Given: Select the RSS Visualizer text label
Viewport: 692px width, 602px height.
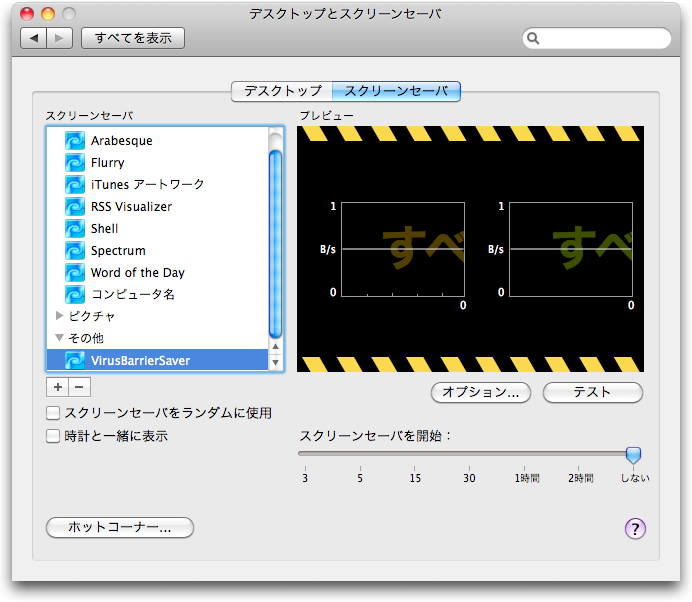Looking at the screenshot, I should pos(131,207).
